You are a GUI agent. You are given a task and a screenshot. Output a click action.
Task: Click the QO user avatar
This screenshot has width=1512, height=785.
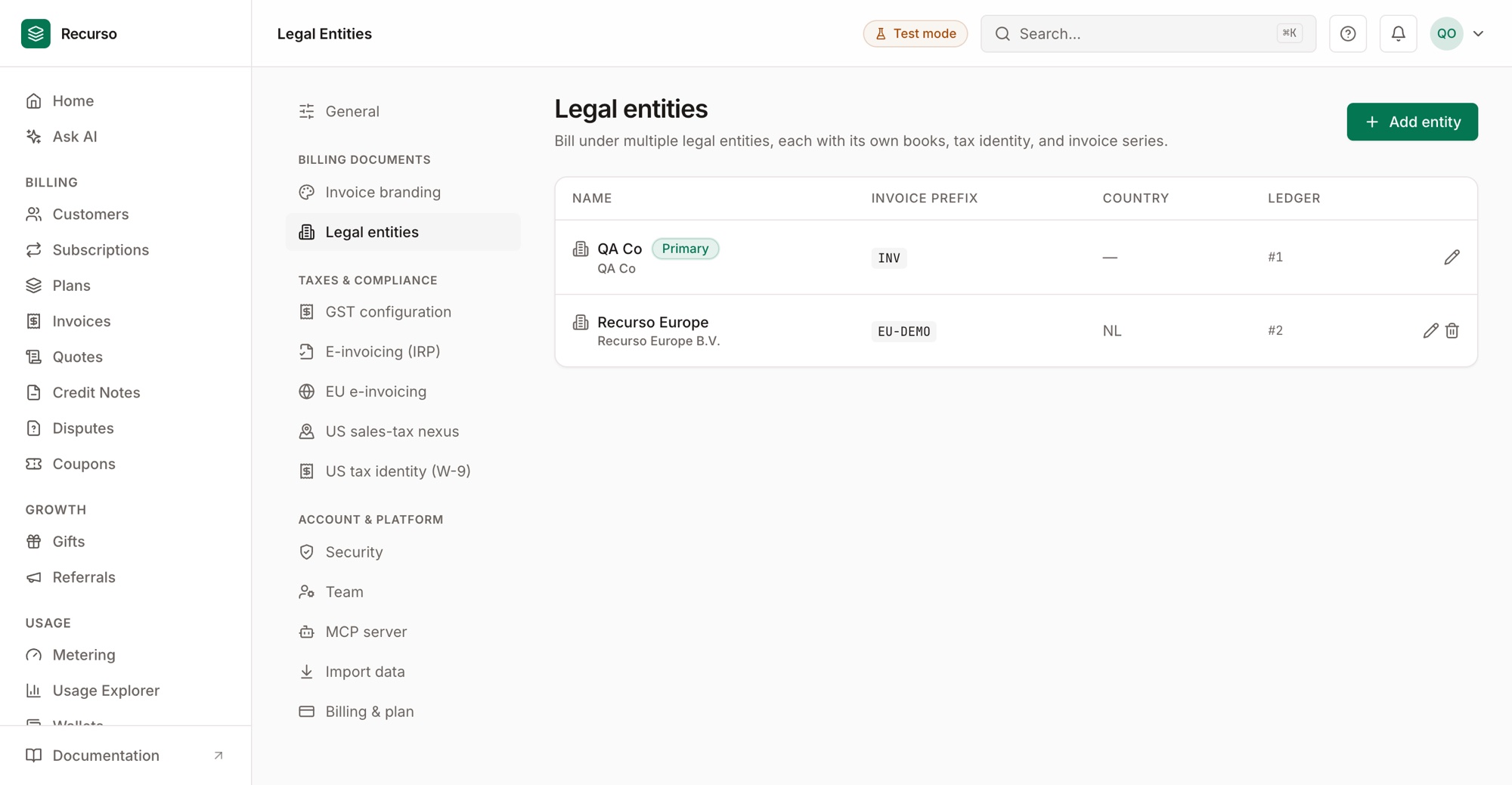point(1446,33)
